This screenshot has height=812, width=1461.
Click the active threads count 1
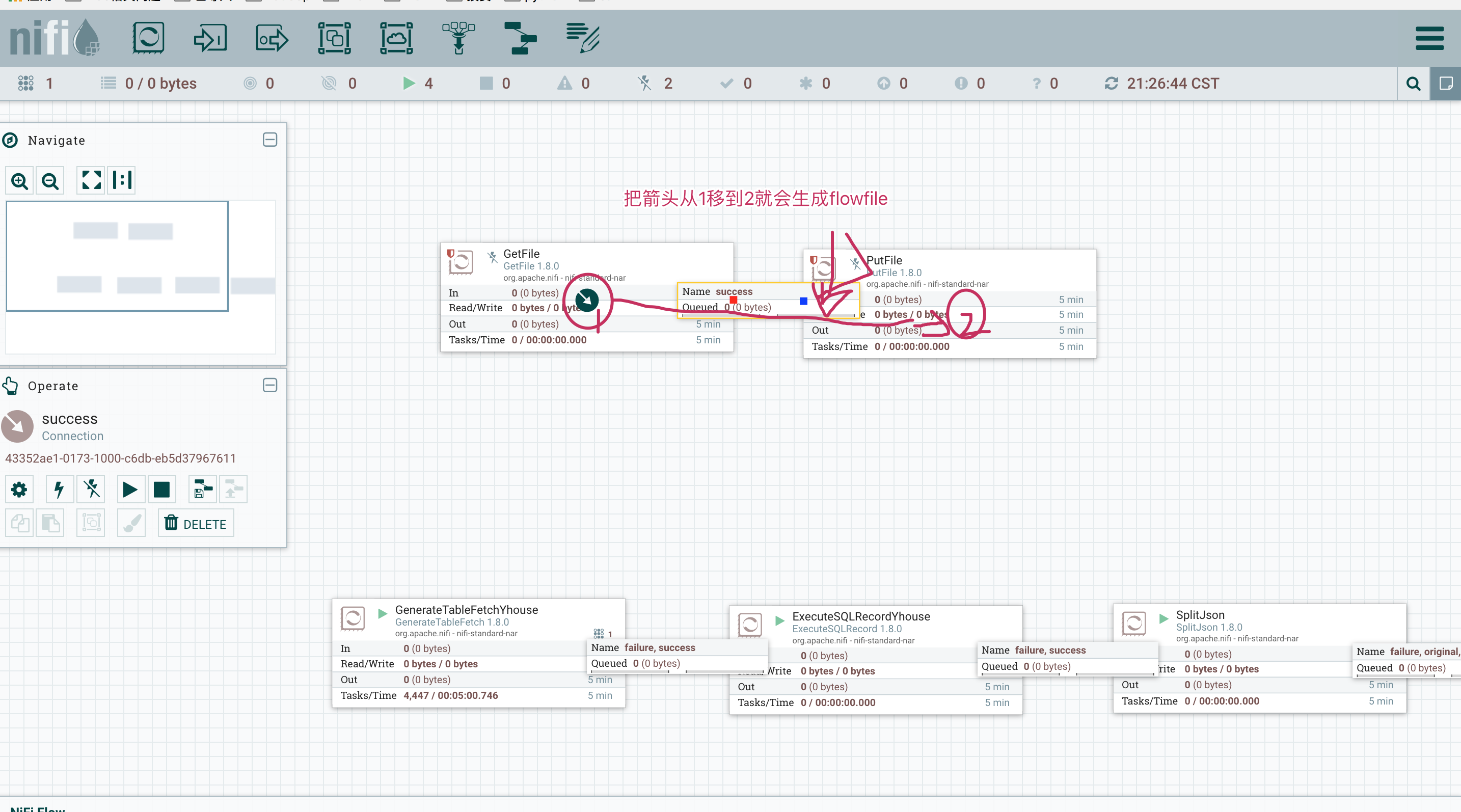(35, 84)
